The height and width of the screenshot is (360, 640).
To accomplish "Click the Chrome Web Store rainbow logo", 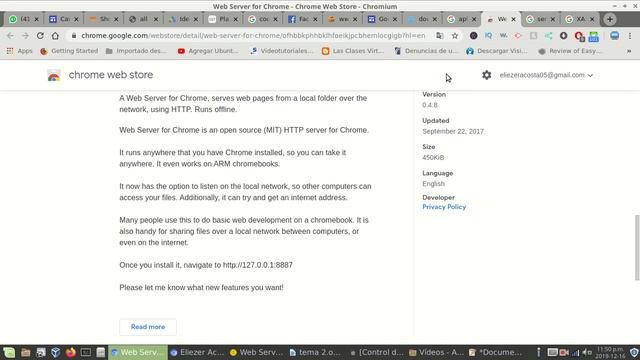I will 54,76.
